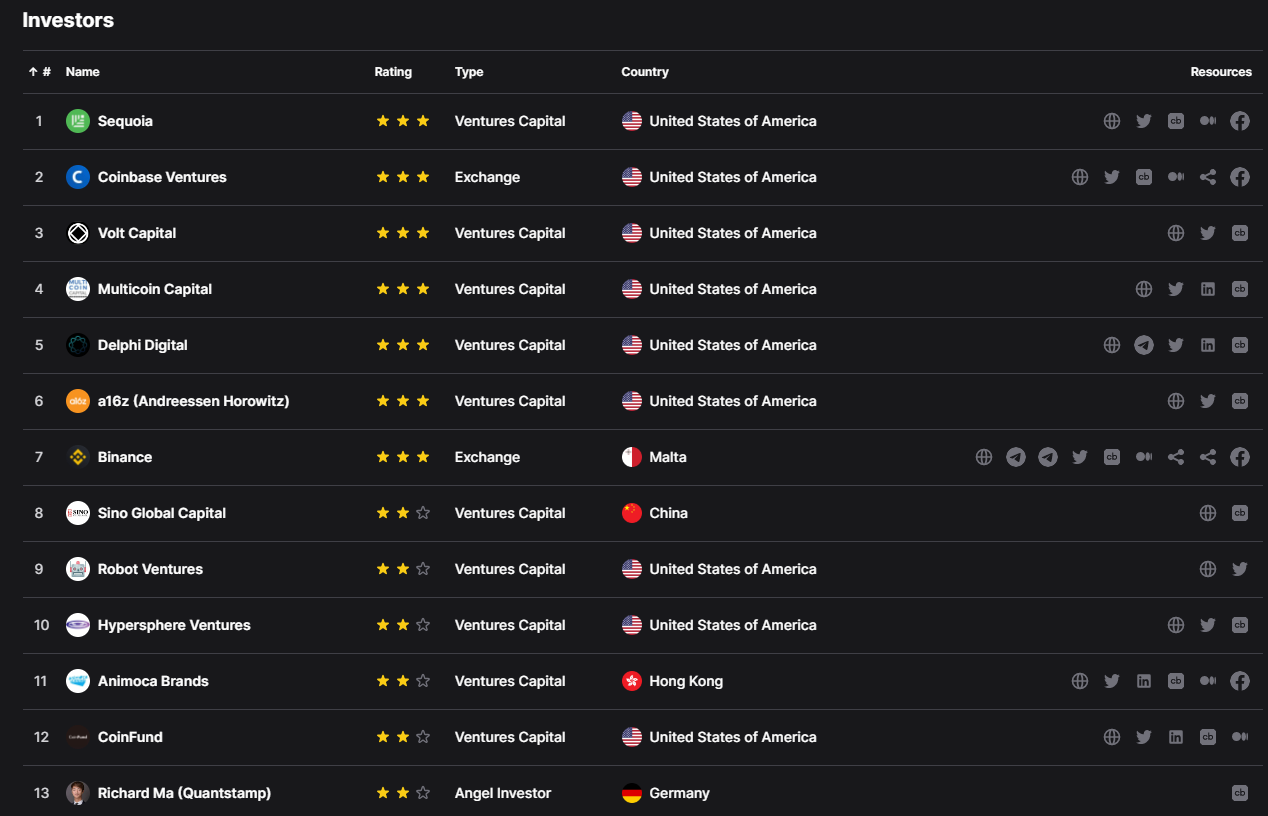Open the Binance investor name link
1268x816 pixels.
click(125, 457)
